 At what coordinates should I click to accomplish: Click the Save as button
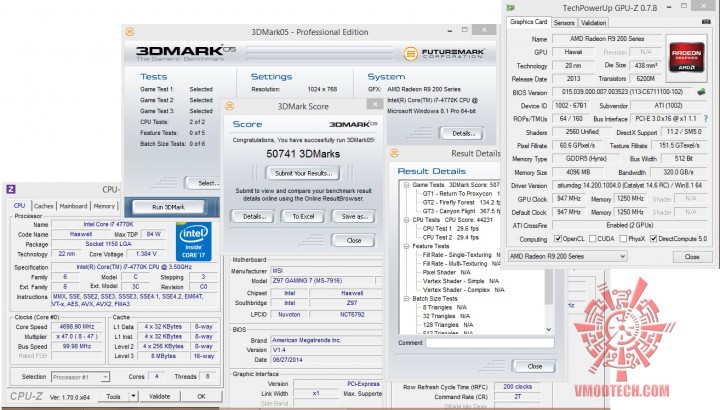coord(354,216)
